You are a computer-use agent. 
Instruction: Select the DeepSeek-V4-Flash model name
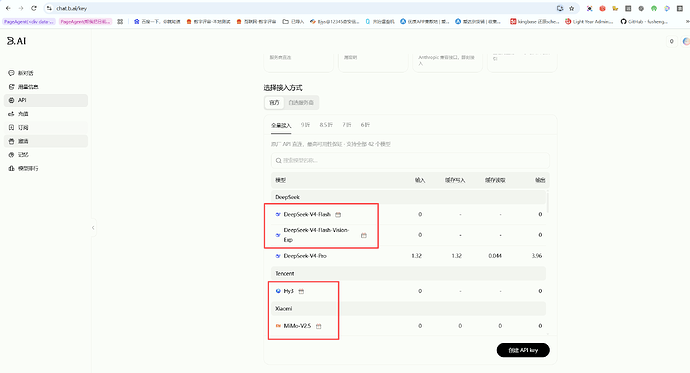307,215
